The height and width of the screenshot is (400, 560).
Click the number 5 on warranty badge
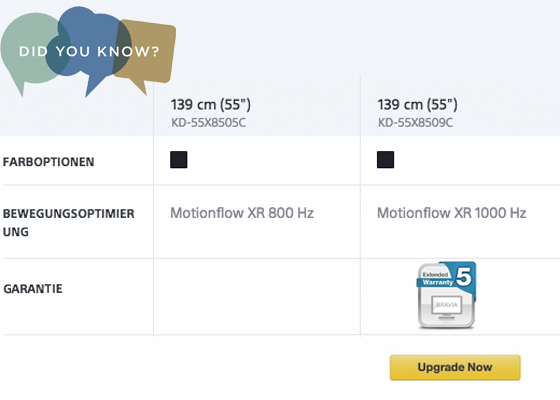[x=464, y=276]
